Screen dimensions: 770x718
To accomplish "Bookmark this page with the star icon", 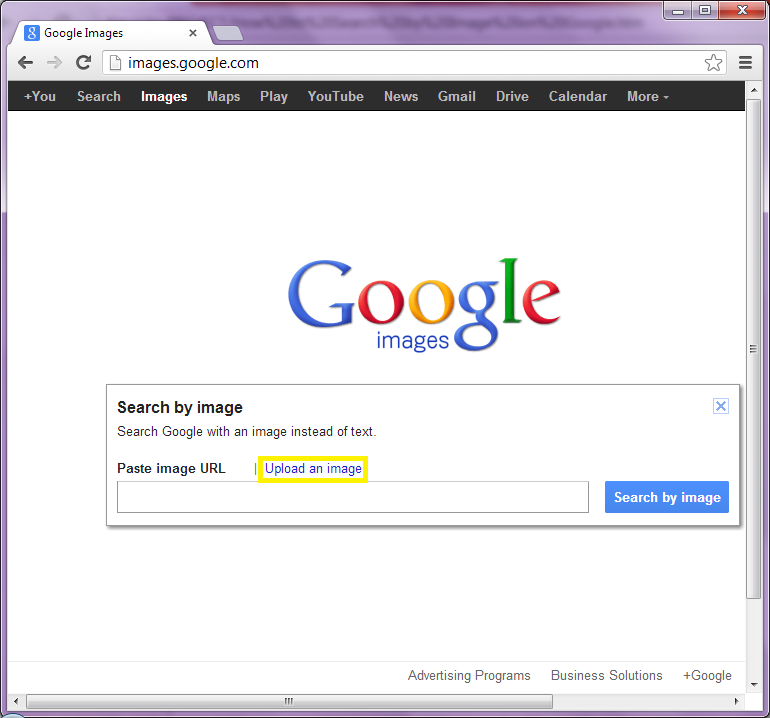I will [x=713, y=63].
